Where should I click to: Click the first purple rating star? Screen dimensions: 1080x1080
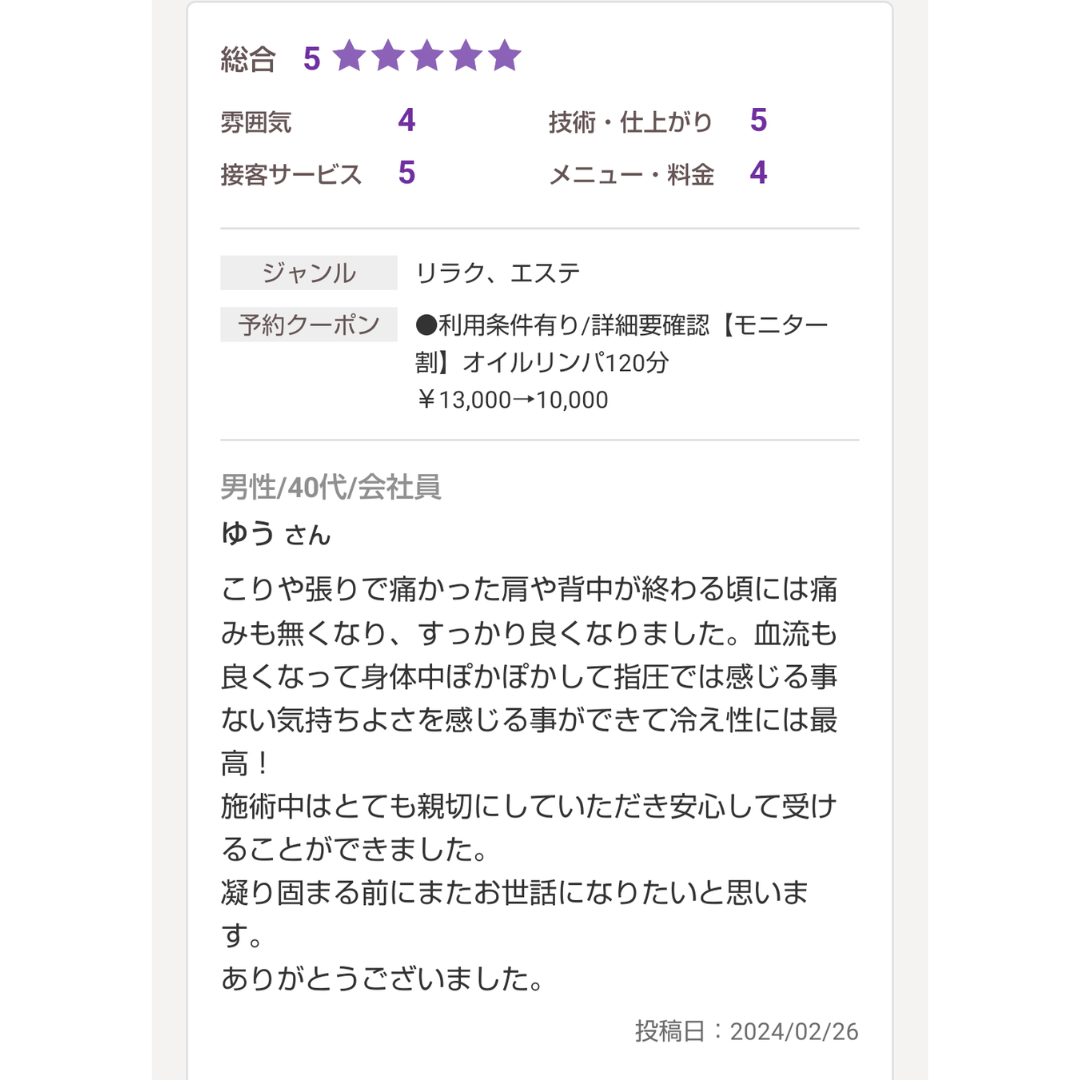[350, 55]
